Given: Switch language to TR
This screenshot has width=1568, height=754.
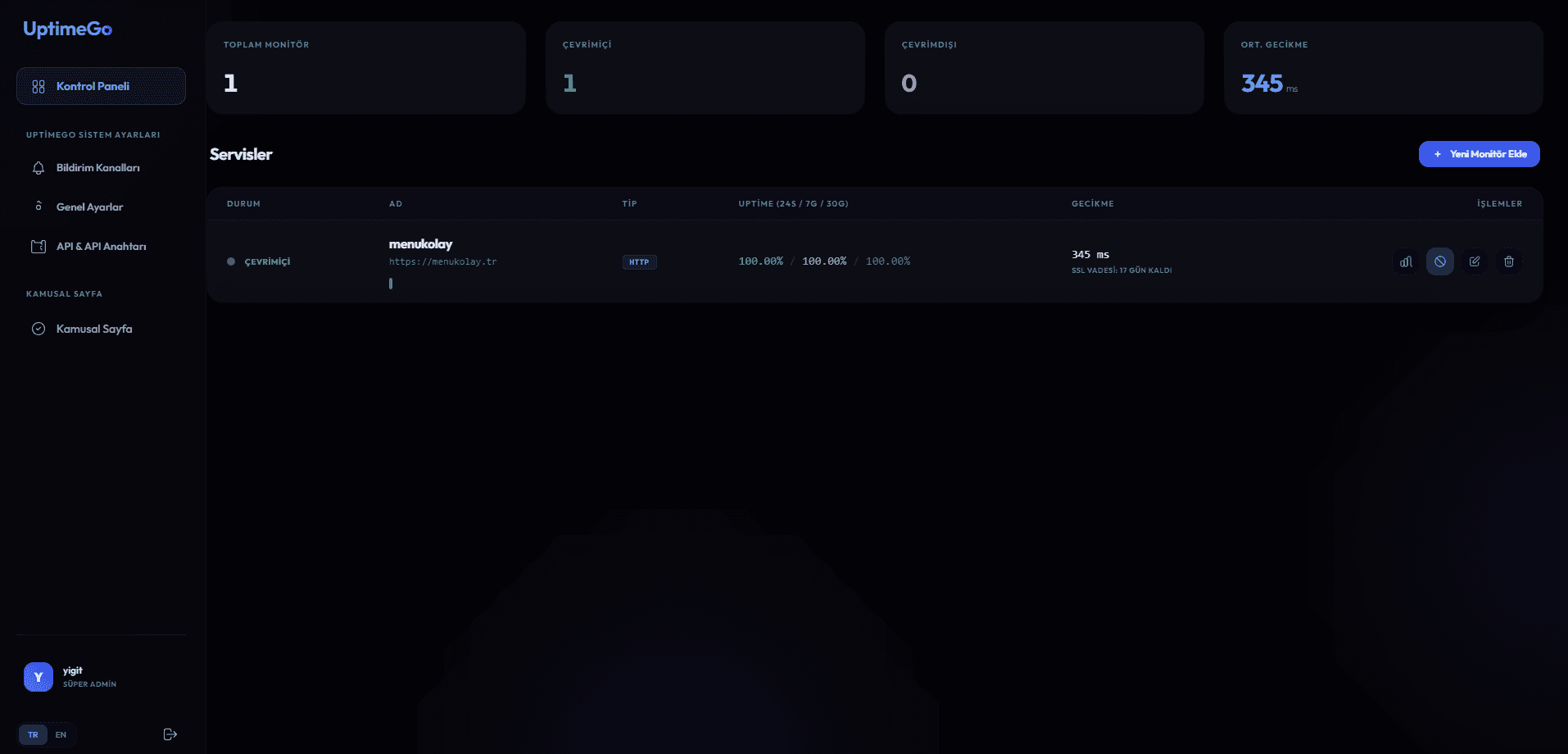Looking at the screenshot, I should (33, 734).
